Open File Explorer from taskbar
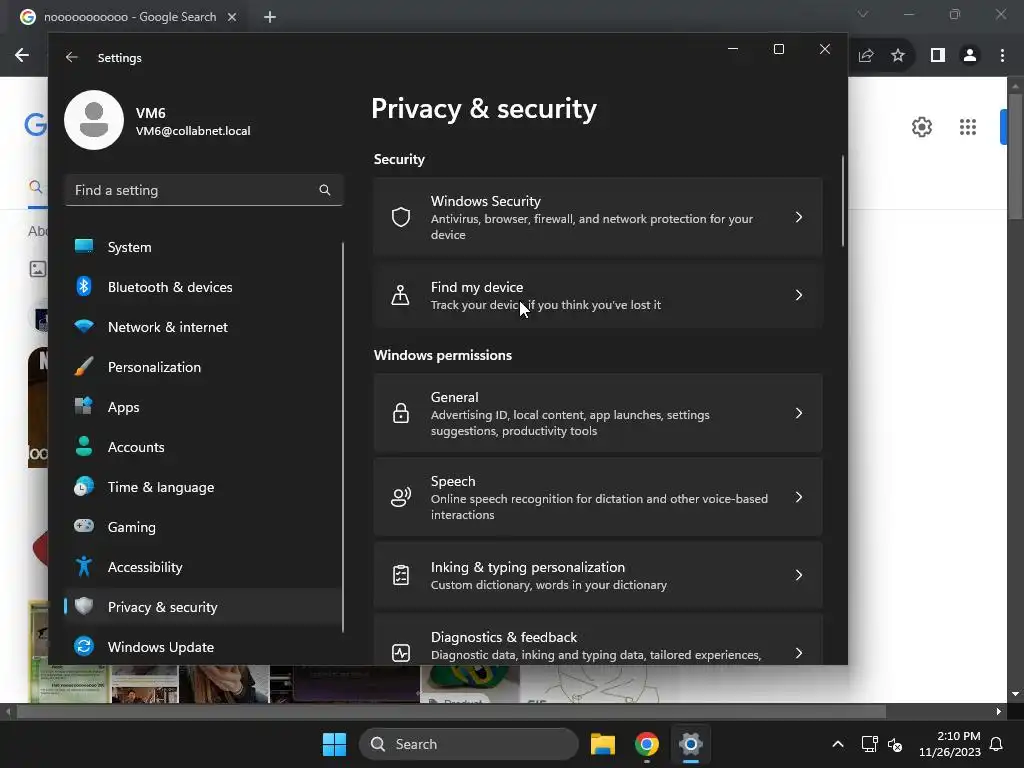Viewport: 1024px width, 768px height. [x=603, y=744]
